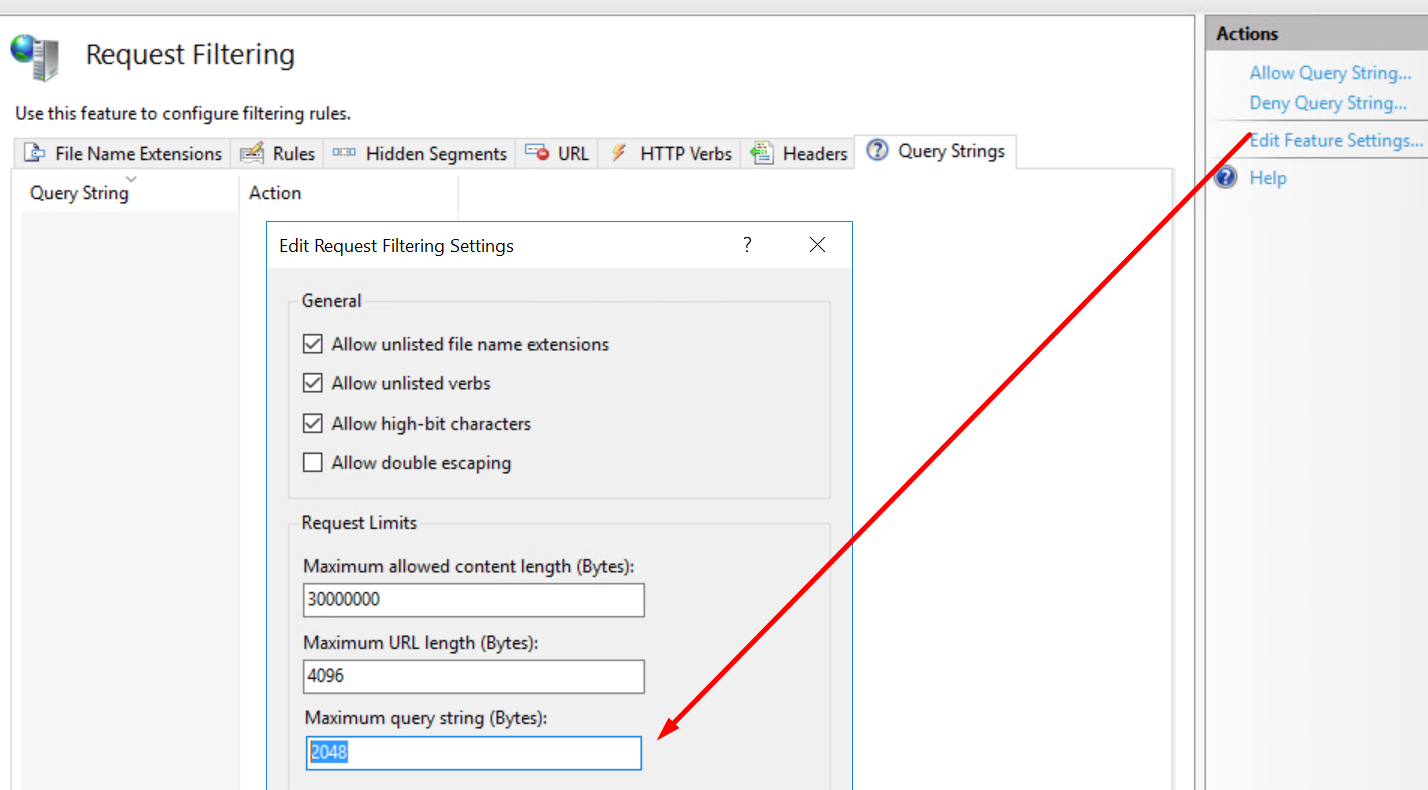The image size is (1428, 790).
Task: Open Allow Query String dialog
Action: click(x=1331, y=72)
